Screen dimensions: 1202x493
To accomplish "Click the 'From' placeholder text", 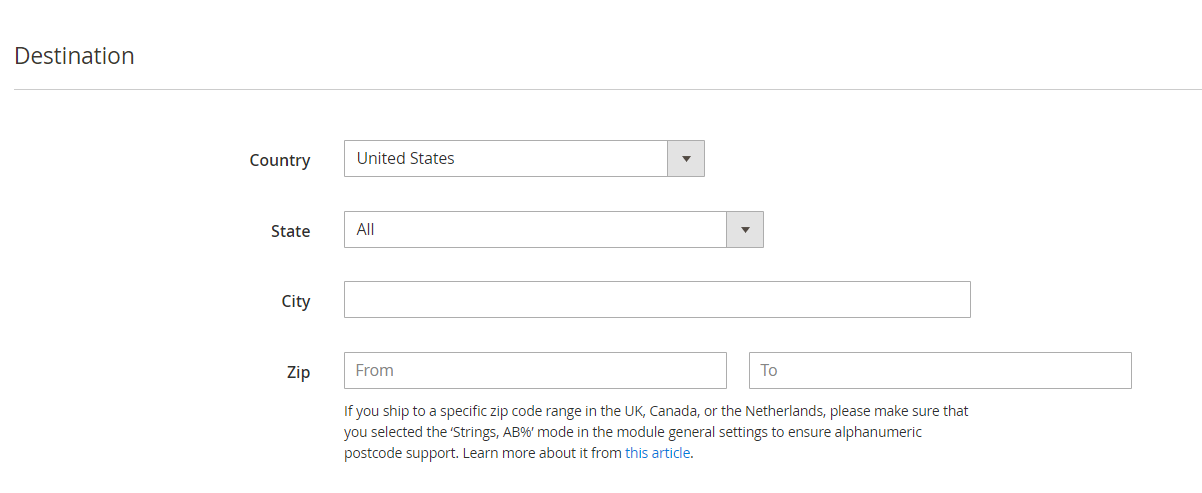I will tap(375, 370).
